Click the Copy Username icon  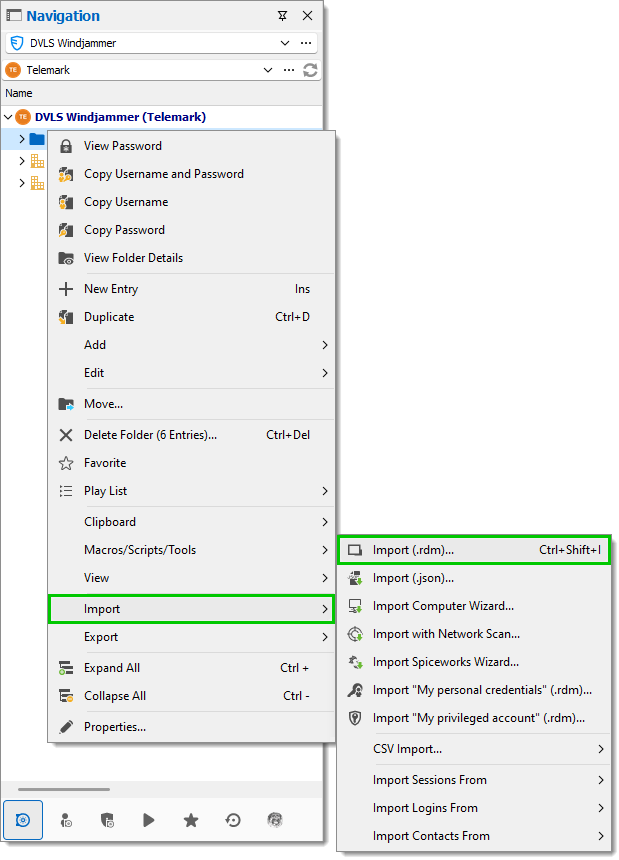coord(66,202)
